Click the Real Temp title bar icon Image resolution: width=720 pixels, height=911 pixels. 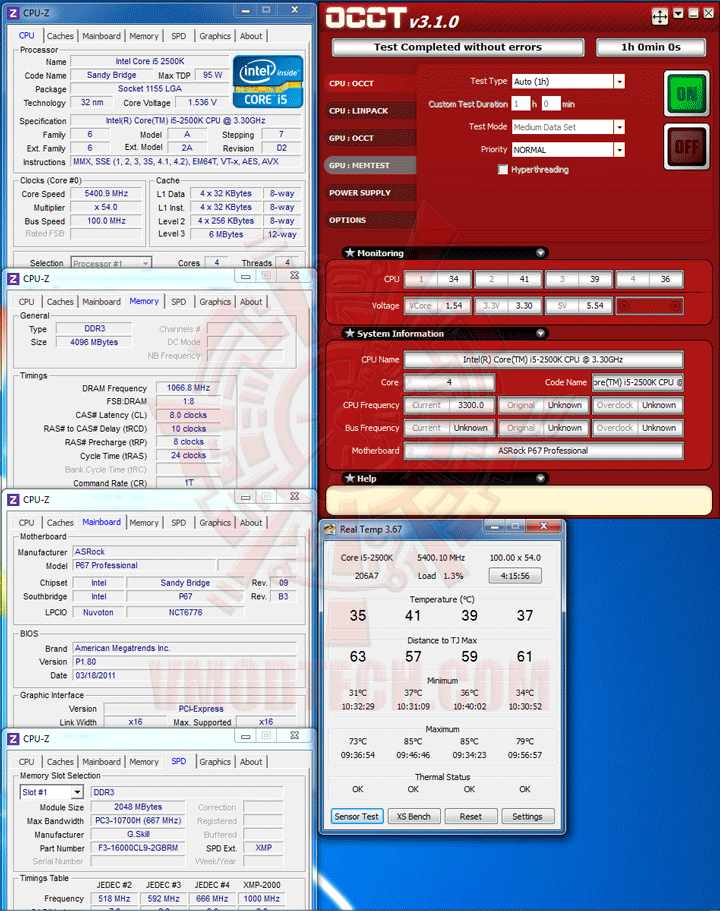point(330,529)
